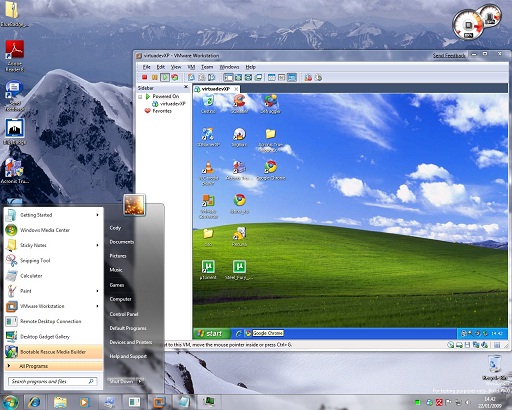Open the File menu in VMware
This screenshot has height=410, width=512.
pos(146,67)
